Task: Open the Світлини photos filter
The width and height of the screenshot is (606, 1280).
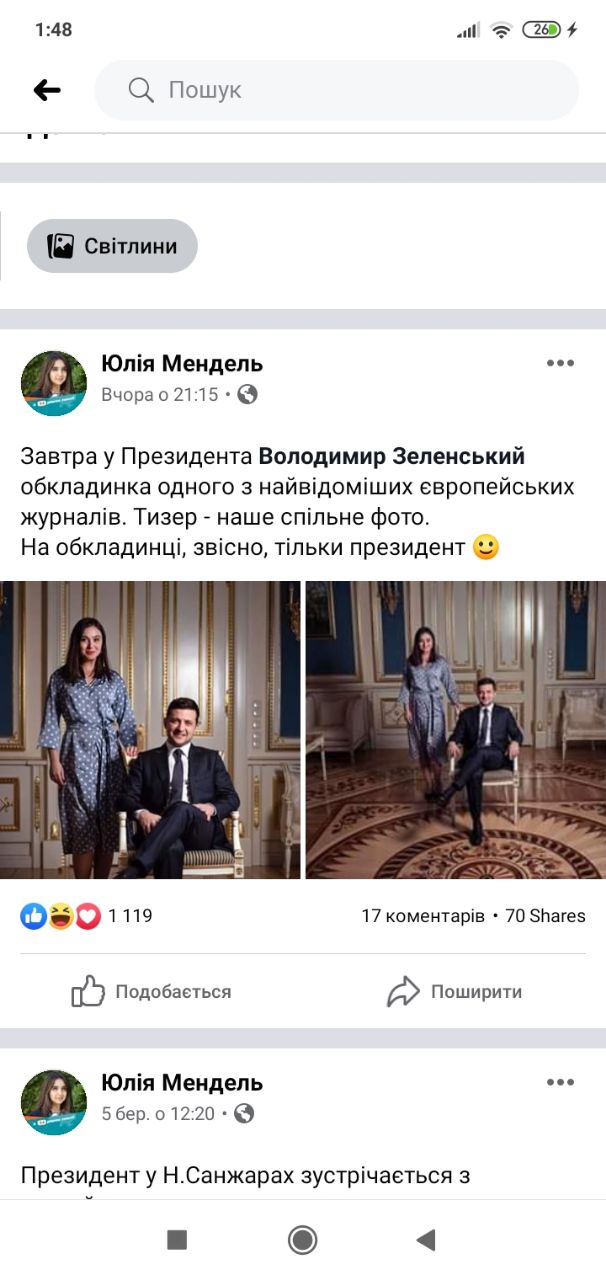Action: (x=112, y=246)
